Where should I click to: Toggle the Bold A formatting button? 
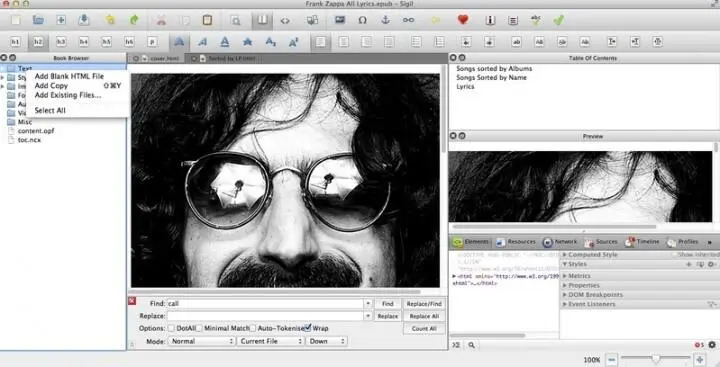coord(179,42)
